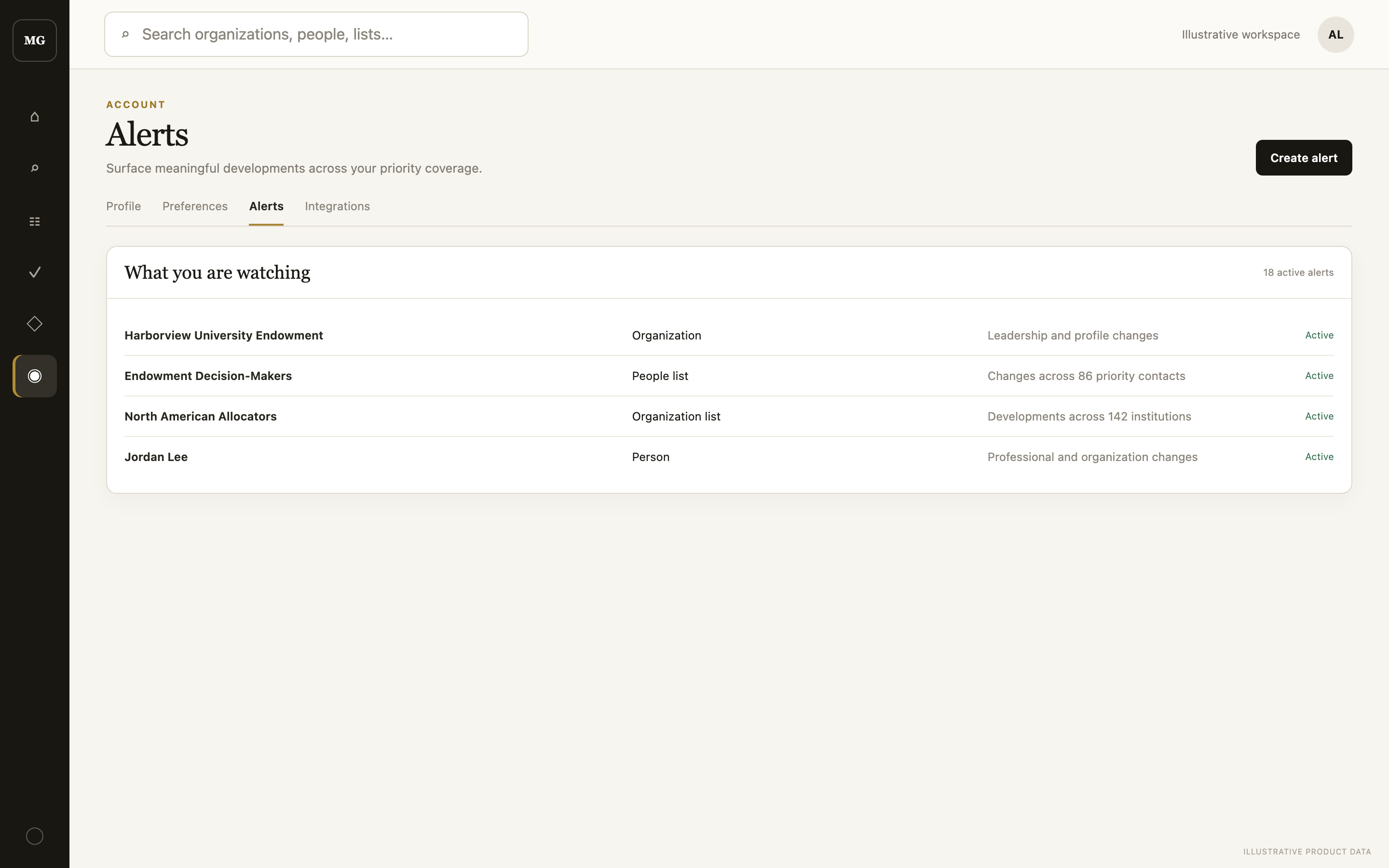The width and height of the screenshot is (1389, 868).
Task: Click Leadership and profile changes text
Action: (1073, 335)
